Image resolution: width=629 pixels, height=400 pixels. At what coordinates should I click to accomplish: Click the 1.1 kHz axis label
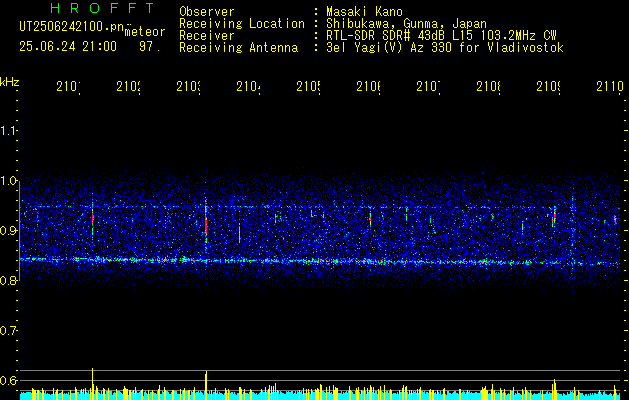click(x=8, y=131)
